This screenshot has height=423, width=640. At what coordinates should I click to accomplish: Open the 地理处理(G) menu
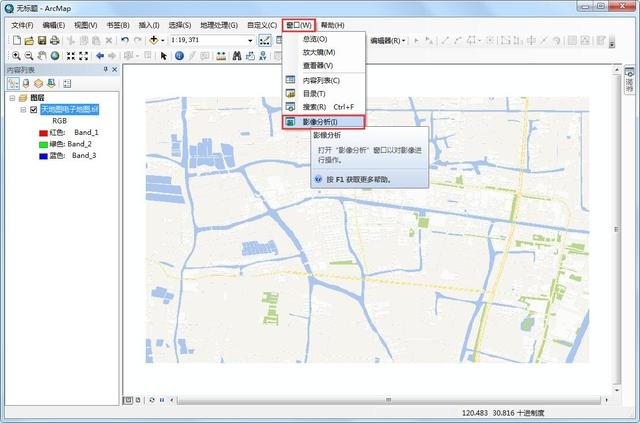pyautogui.click(x=219, y=25)
